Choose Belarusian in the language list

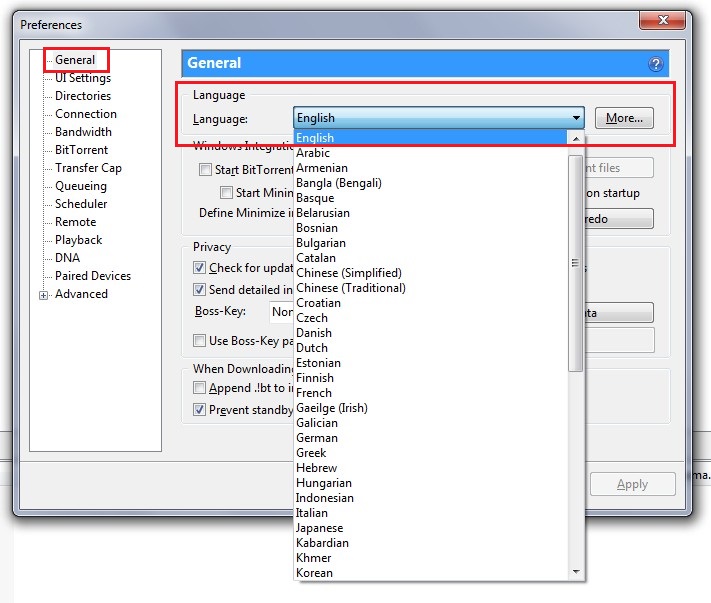431,213
